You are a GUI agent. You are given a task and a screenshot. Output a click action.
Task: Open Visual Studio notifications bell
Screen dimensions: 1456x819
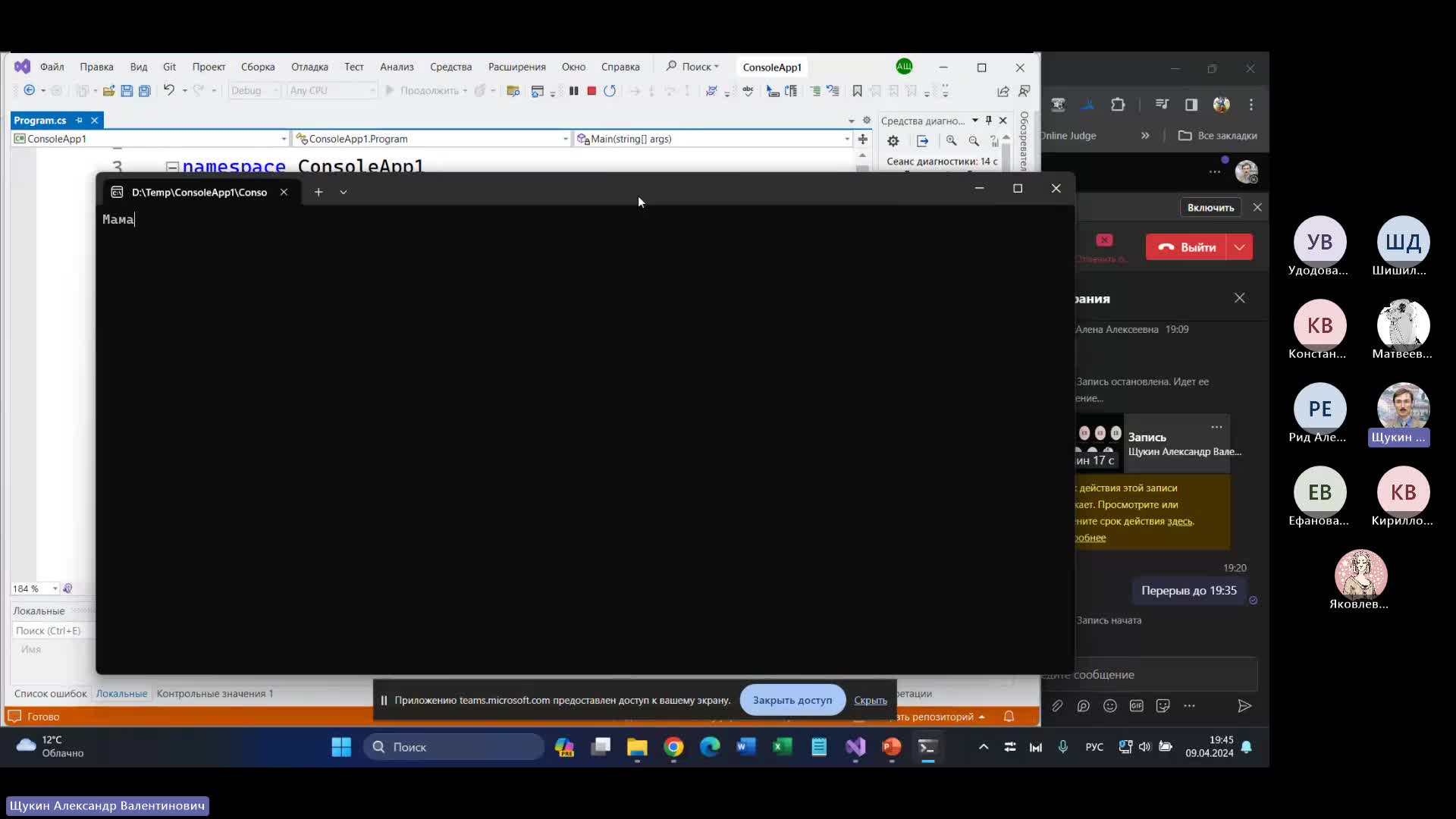pyautogui.click(x=1009, y=717)
